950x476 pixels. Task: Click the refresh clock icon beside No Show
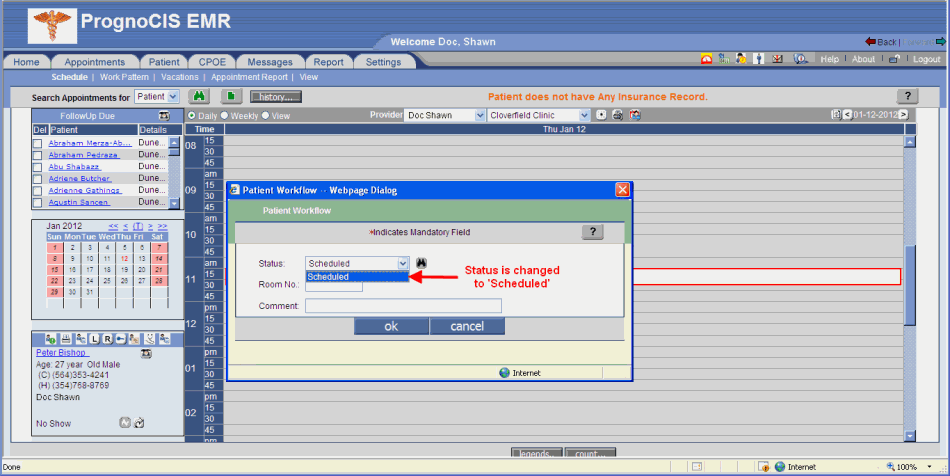[139, 423]
